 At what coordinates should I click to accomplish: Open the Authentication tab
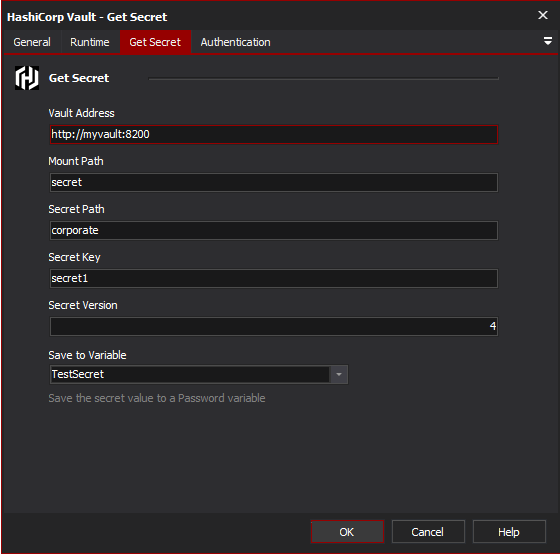point(235,42)
